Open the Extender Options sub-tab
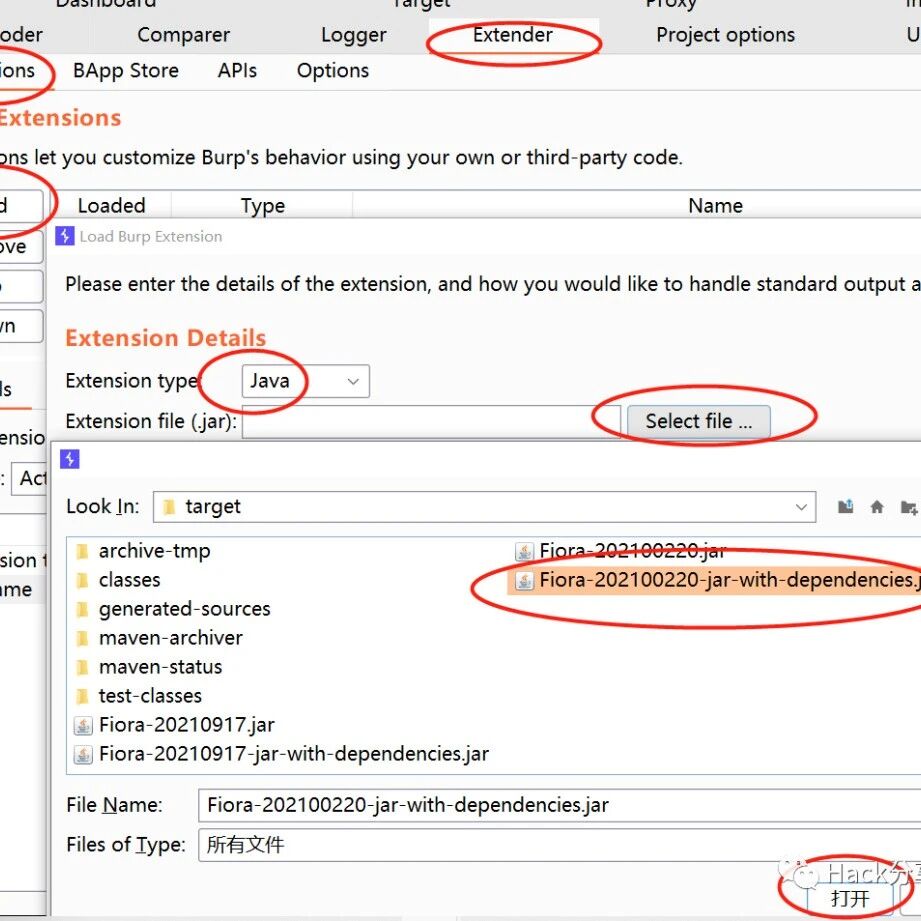The width and height of the screenshot is (921, 921). tap(333, 70)
